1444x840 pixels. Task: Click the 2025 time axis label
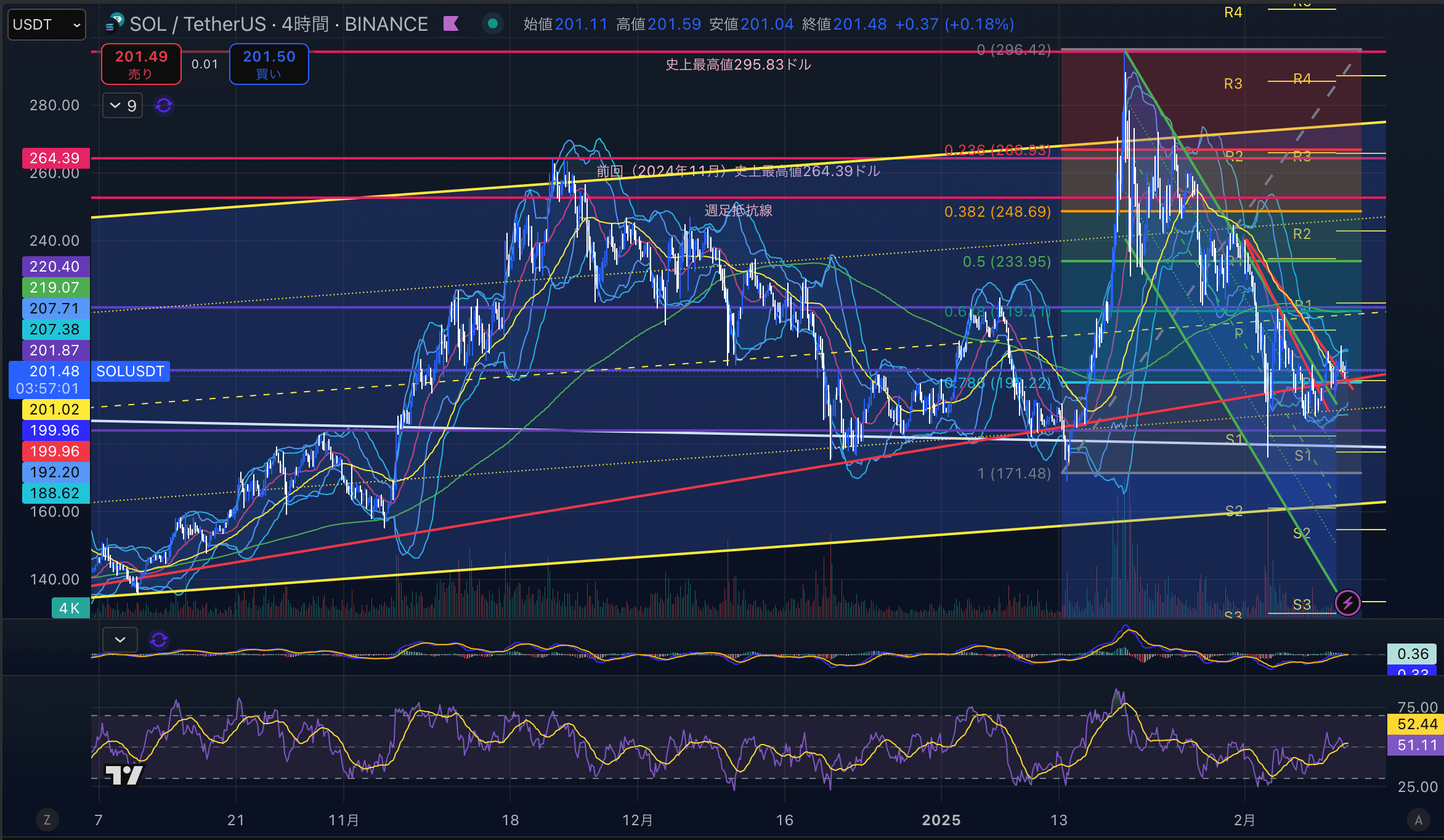pos(941,820)
